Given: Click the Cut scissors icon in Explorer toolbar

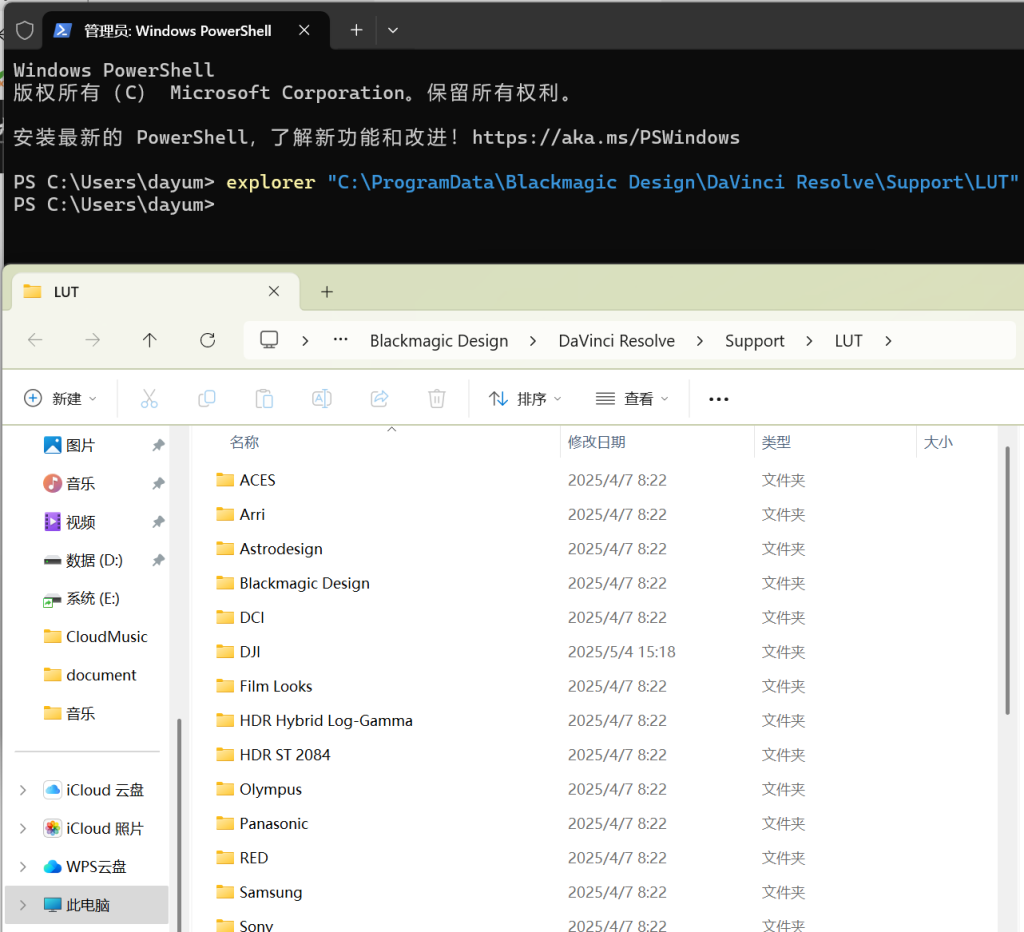Looking at the screenshot, I should [149, 398].
